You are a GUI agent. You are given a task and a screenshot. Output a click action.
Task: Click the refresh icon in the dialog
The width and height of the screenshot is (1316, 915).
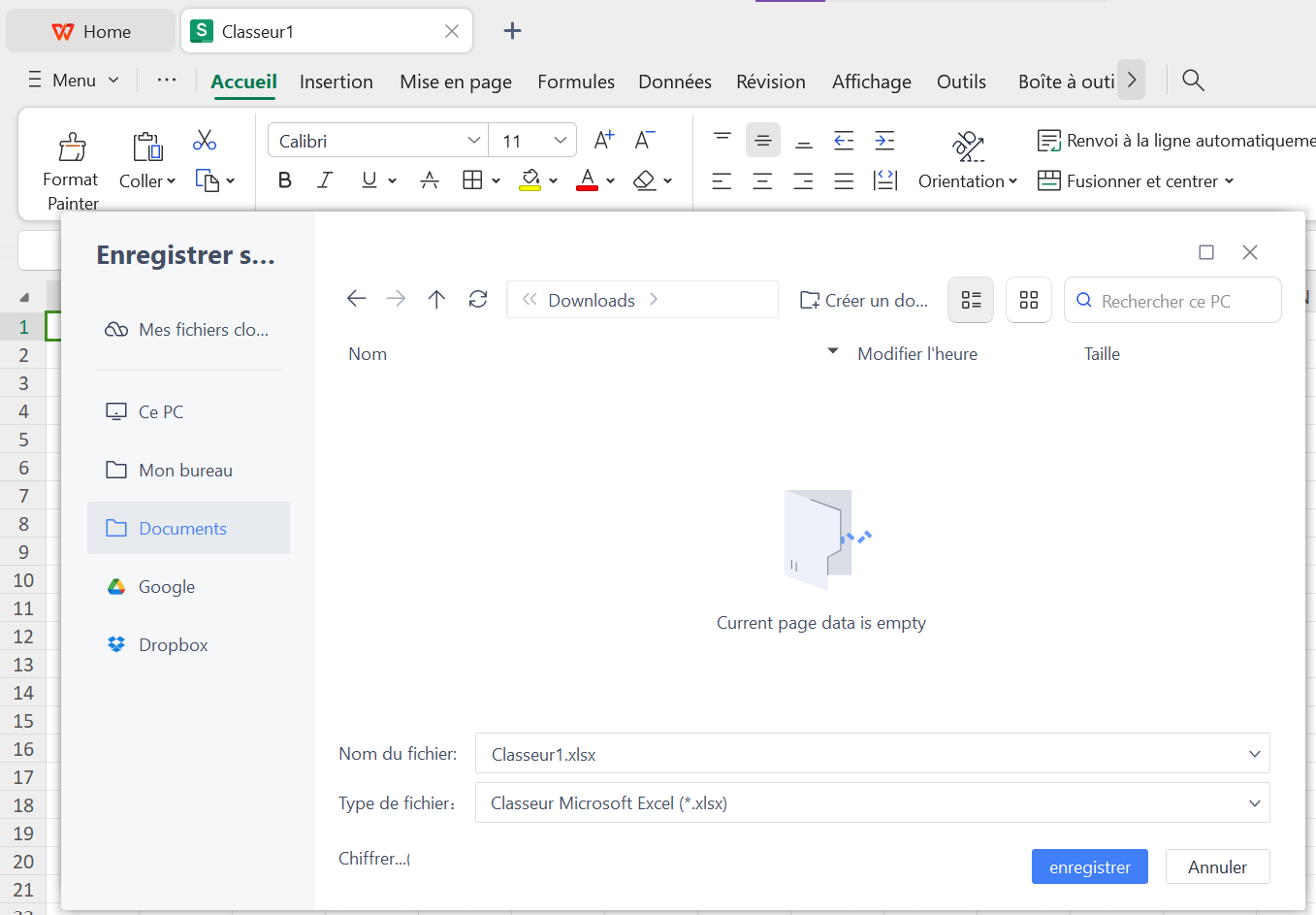click(x=478, y=299)
